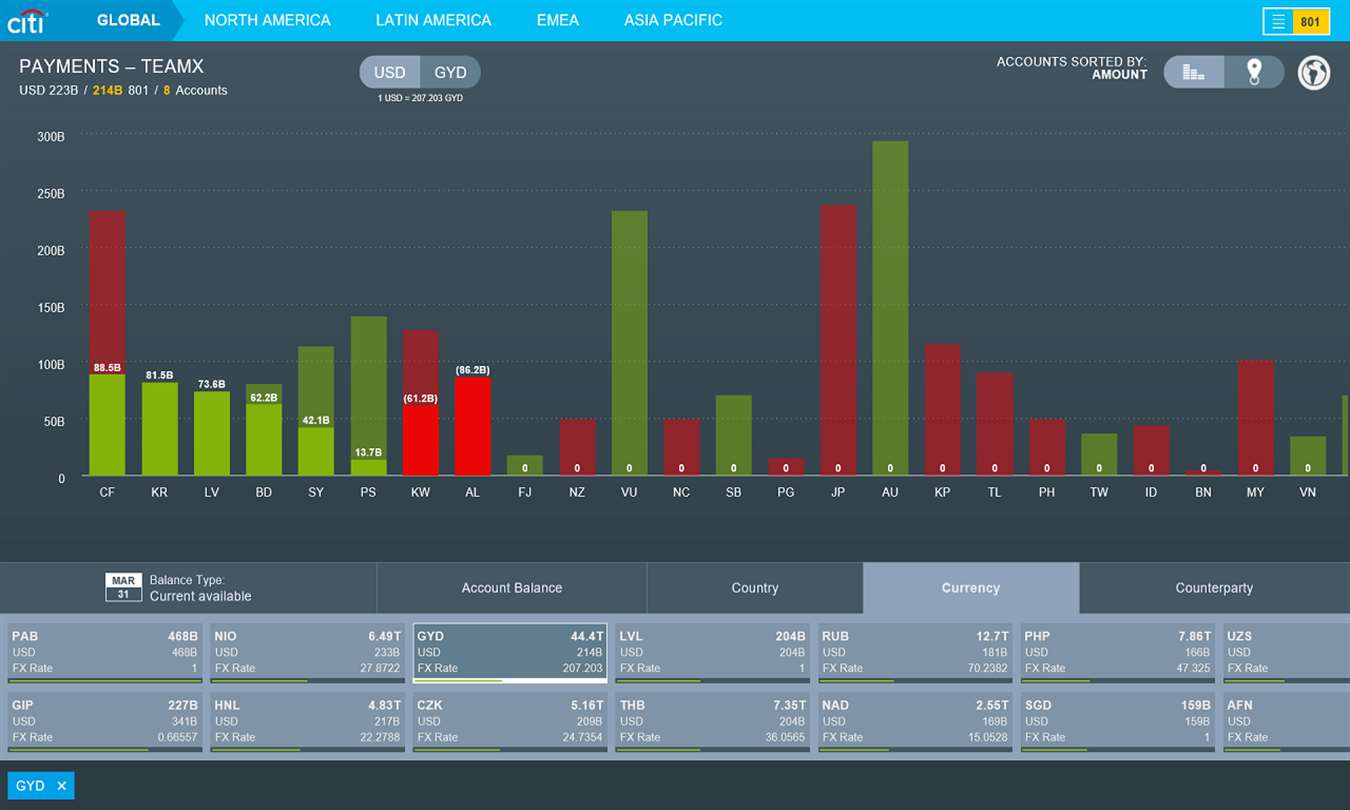Click the KP country bar

[942, 410]
